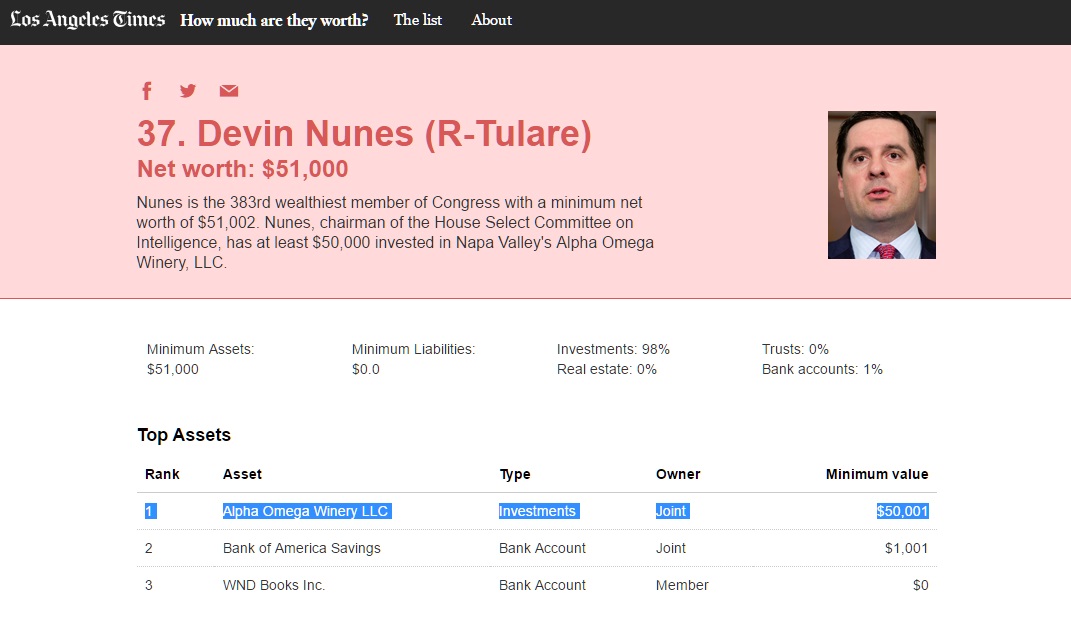Click the 'Net worth: $51,000' subheading

click(x=242, y=169)
